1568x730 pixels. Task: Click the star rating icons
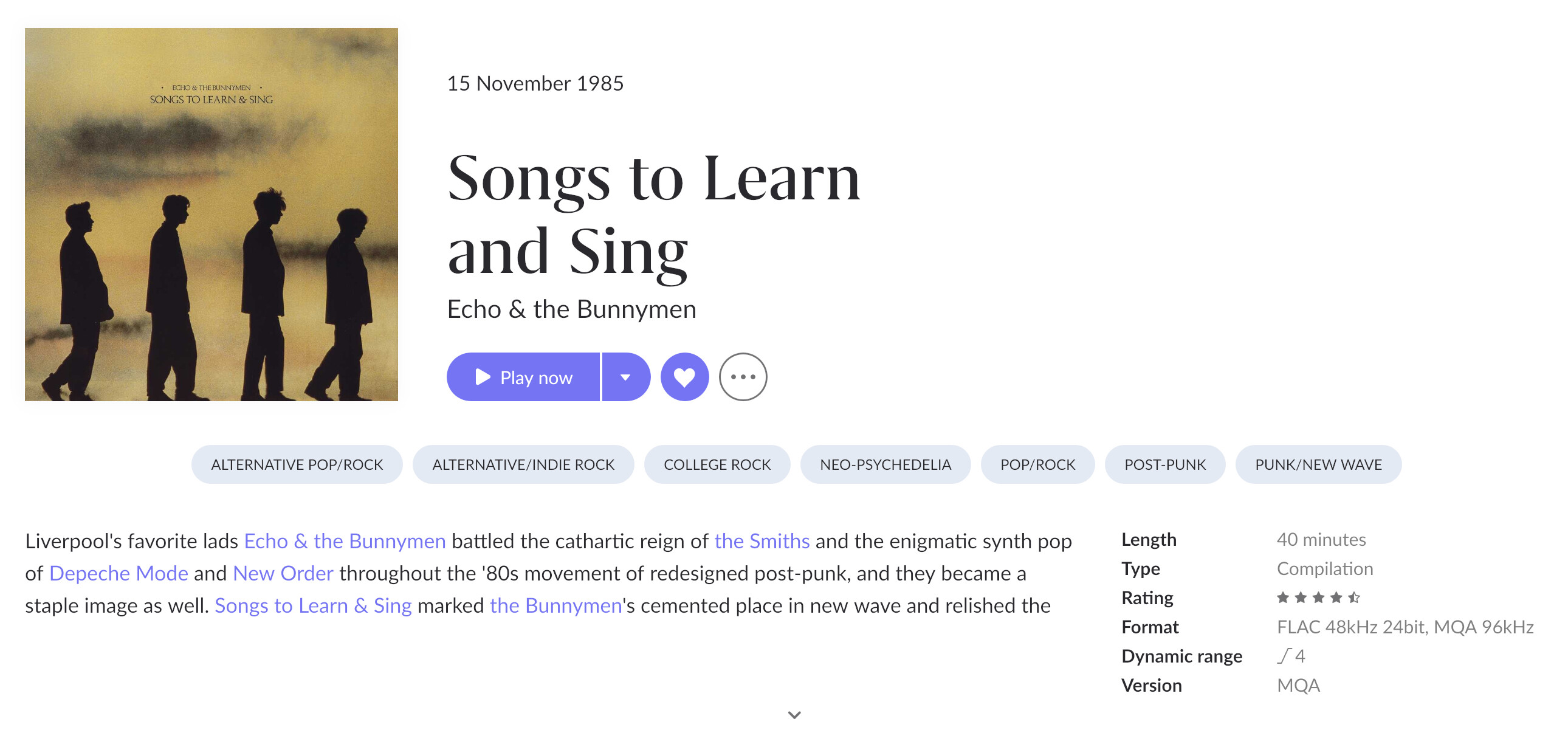[x=1318, y=597]
